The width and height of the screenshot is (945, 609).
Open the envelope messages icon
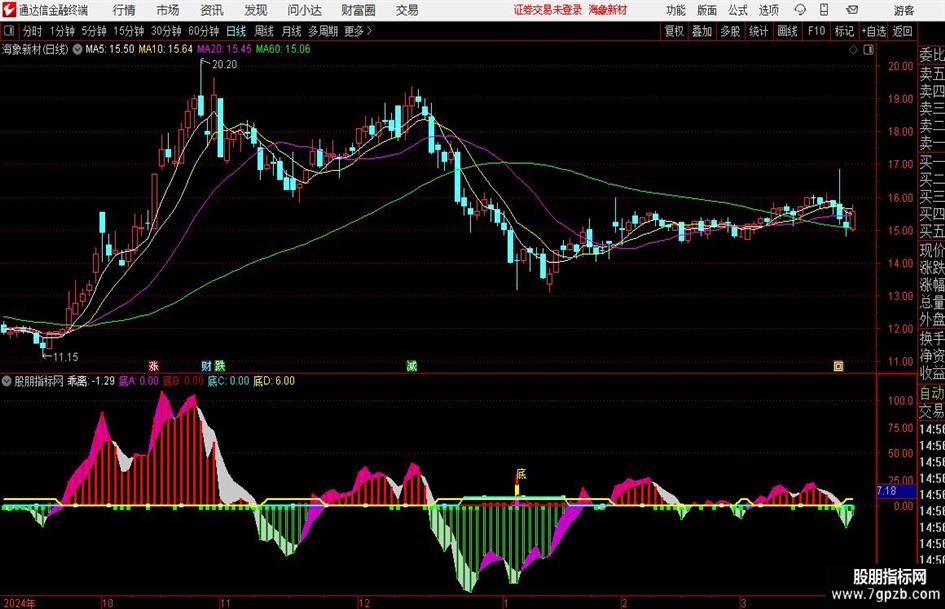click(852, 10)
